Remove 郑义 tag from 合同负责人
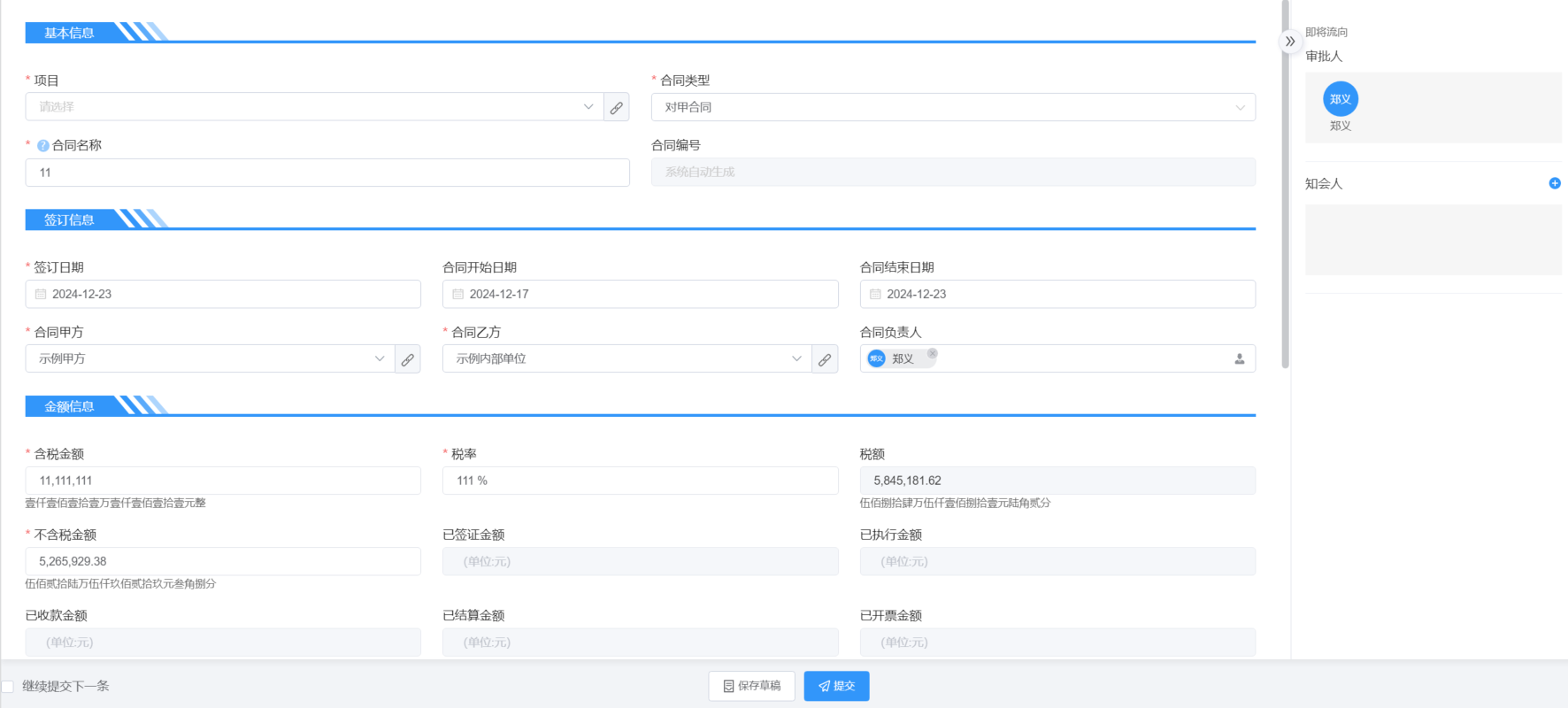This screenshot has height=708, width=1568. pyautogui.click(x=932, y=353)
